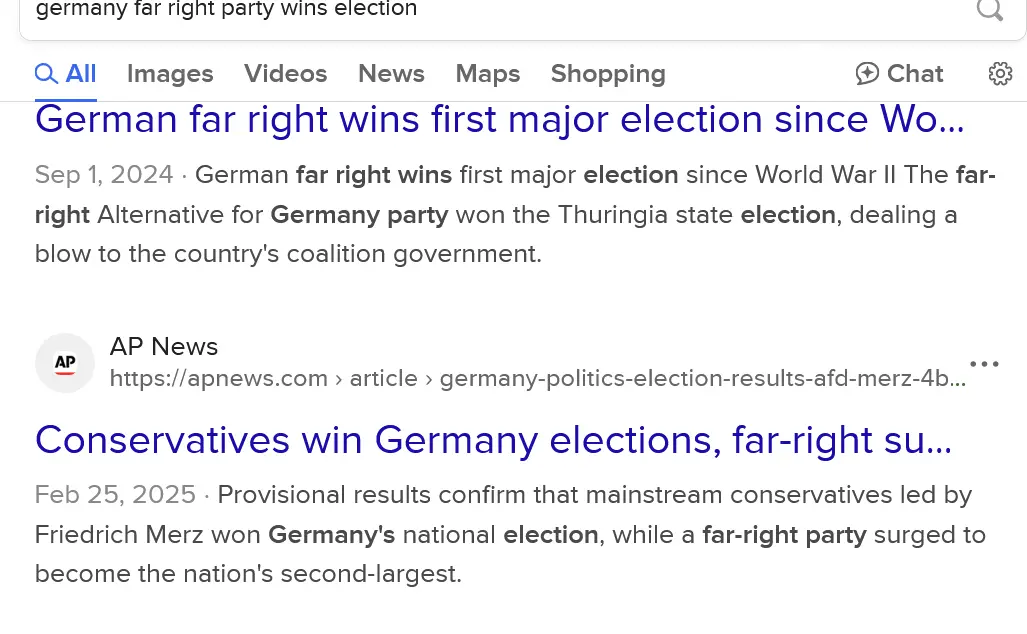The image size is (1027, 634).
Task: Open "Conservatives win Germany elections" headline
Action: tap(493, 440)
